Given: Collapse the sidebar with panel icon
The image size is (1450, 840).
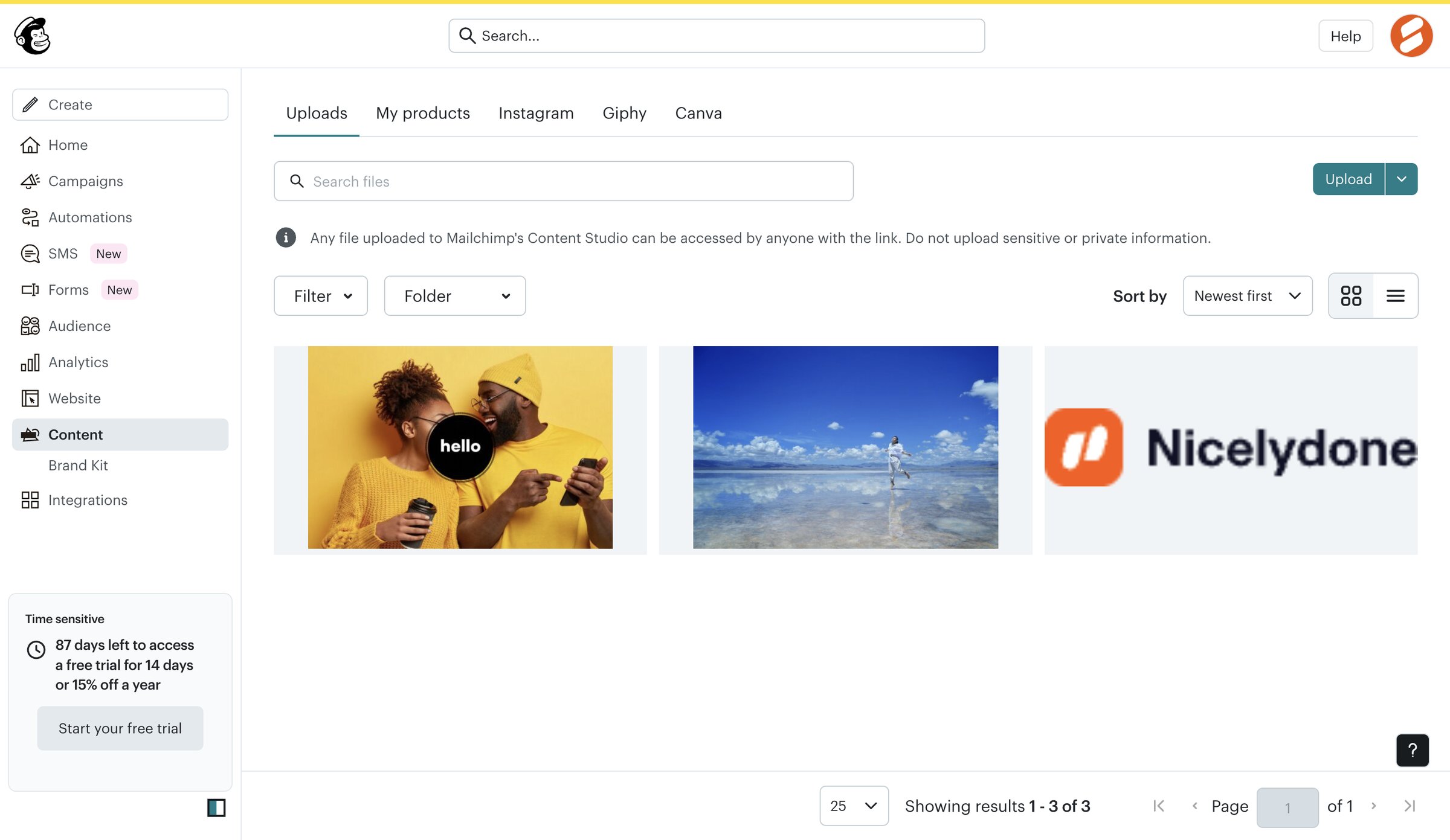Looking at the screenshot, I should [216, 807].
